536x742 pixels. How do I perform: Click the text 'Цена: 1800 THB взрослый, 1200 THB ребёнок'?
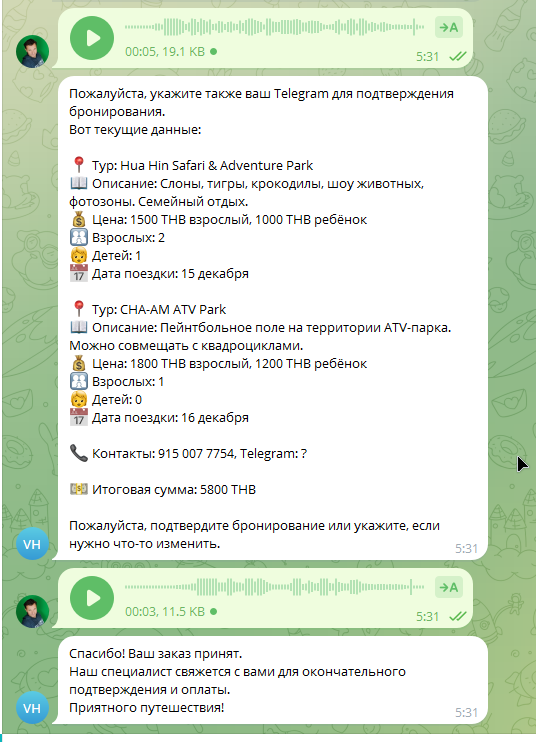click(x=229, y=363)
